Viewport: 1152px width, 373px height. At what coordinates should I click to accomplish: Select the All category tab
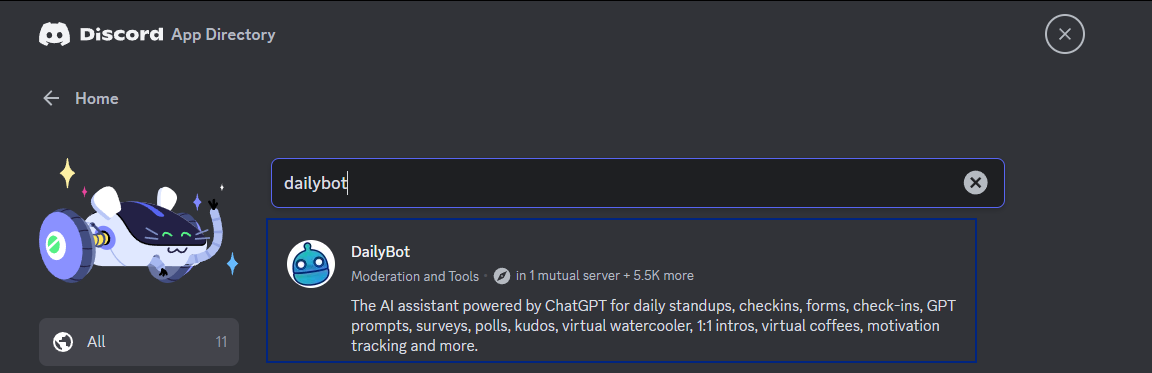pos(139,341)
